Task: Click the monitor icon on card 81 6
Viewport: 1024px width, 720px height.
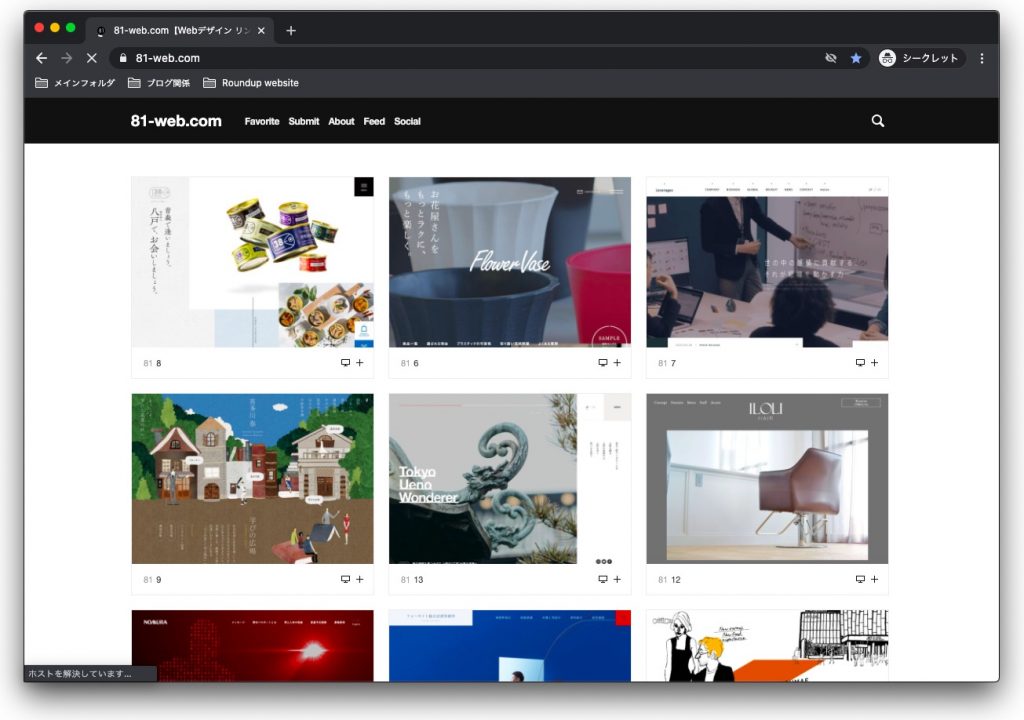Action: click(603, 363)
